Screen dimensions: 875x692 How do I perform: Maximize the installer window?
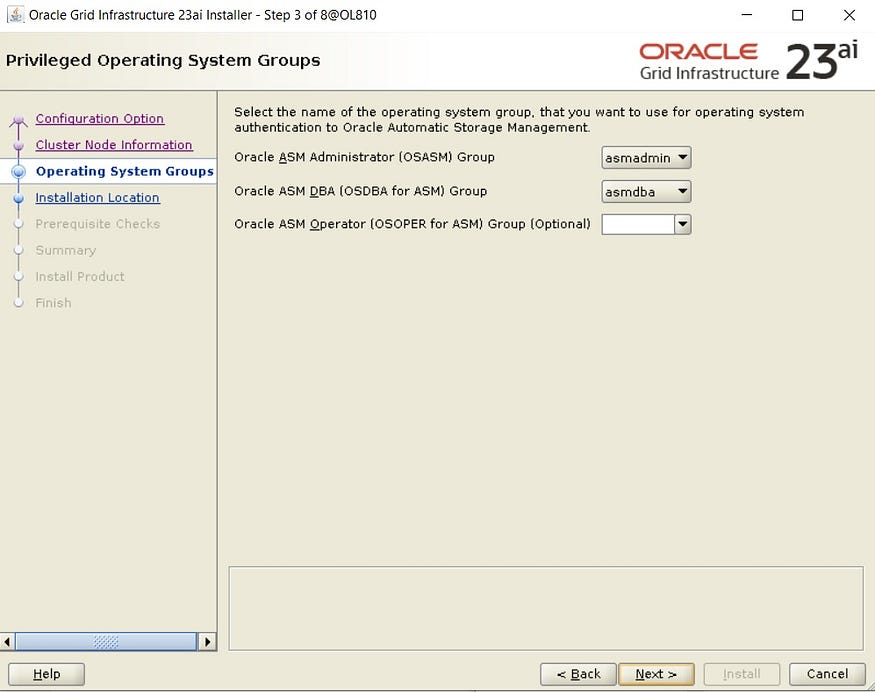click(x=798, y=15)
